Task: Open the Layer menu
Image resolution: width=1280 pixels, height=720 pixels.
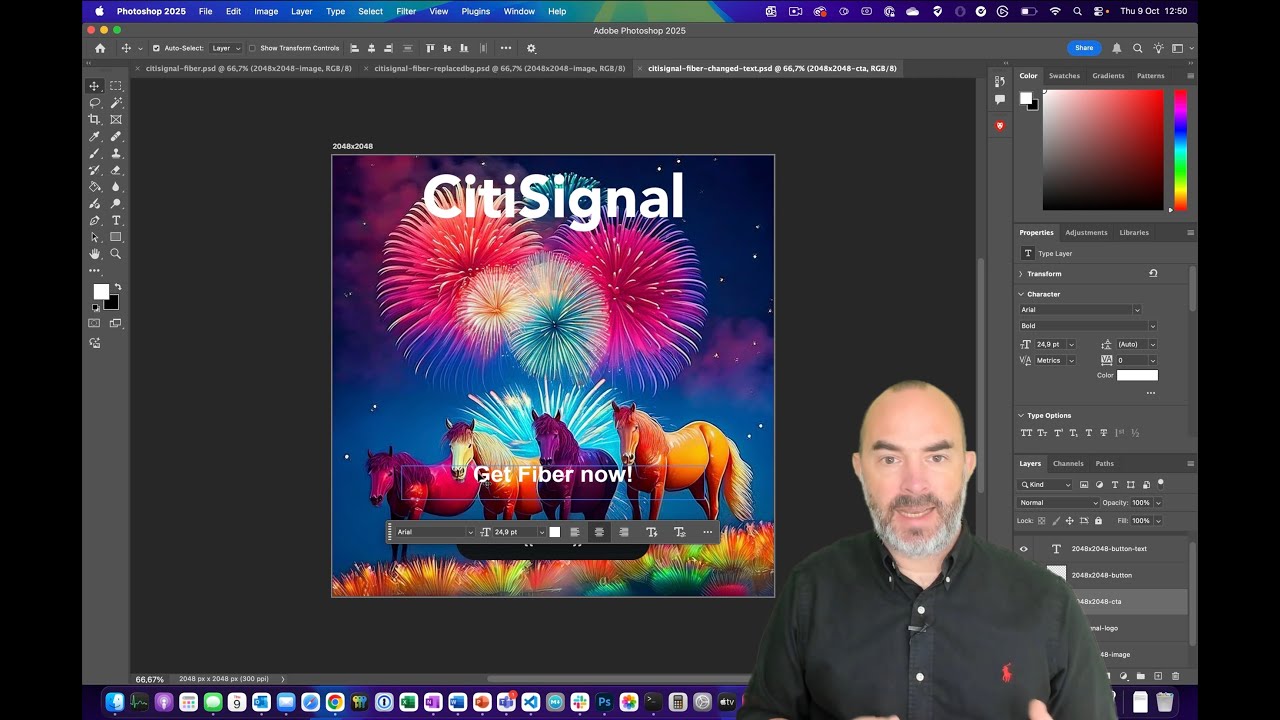Action: [x=301, y=11]
